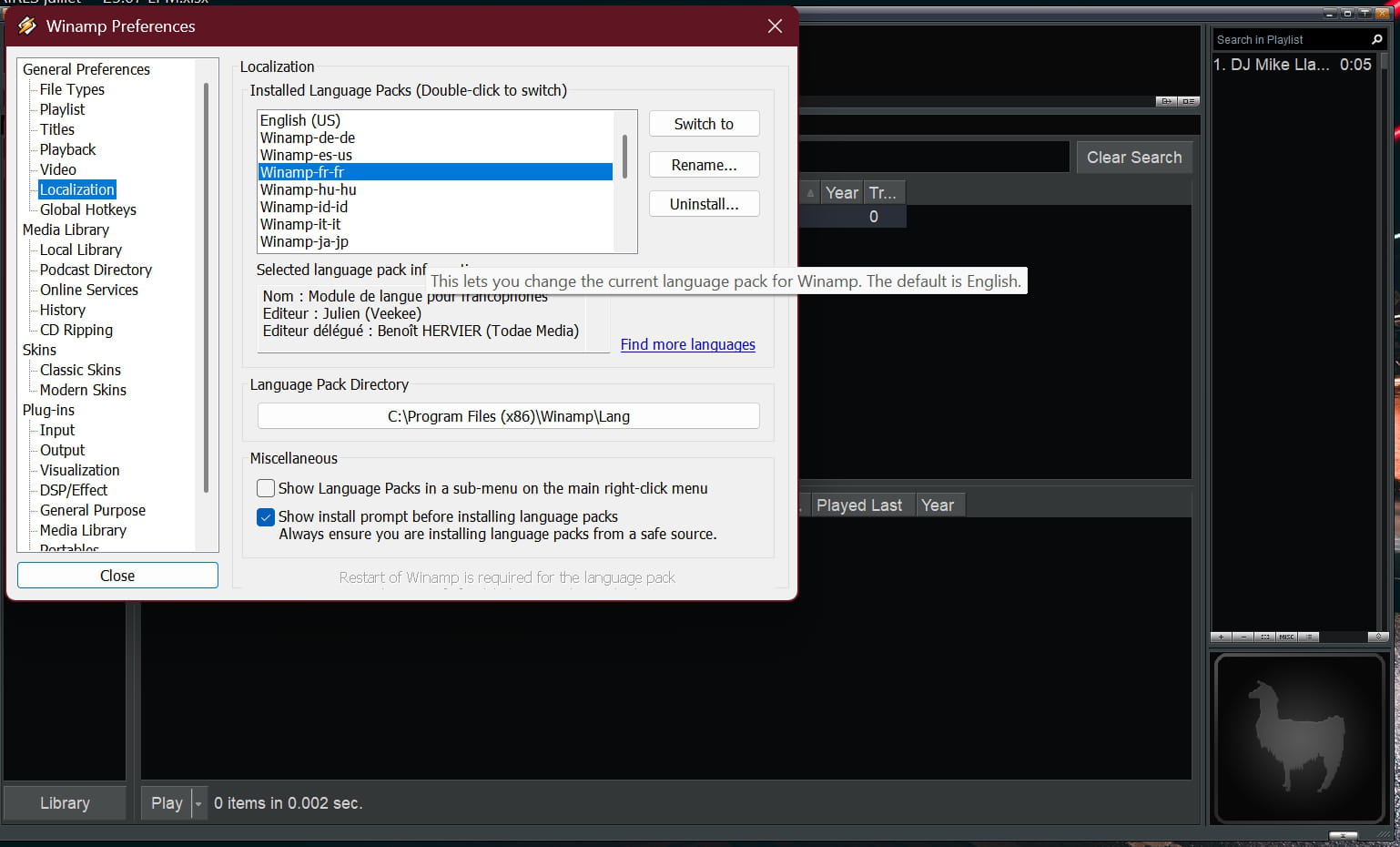Open Modern Skins preferences
This screenshot has width=1400, height=847.
[x=83, y=390]
